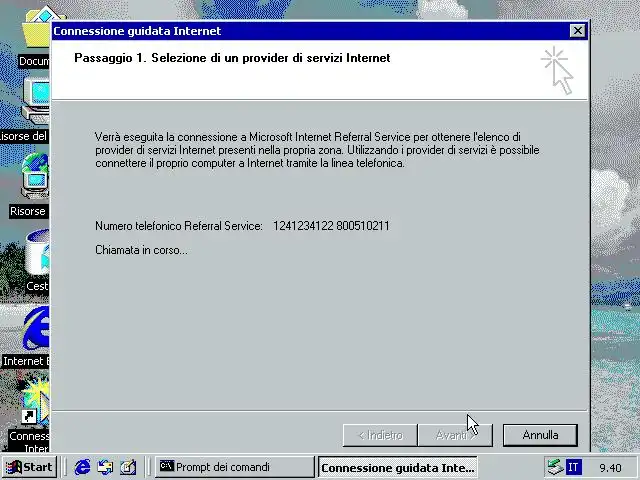The width and height of the screenshot is (640, 480).
Task: Switch to the Prompt dei comandi taskbar button
Action: (x=235, y=467)
